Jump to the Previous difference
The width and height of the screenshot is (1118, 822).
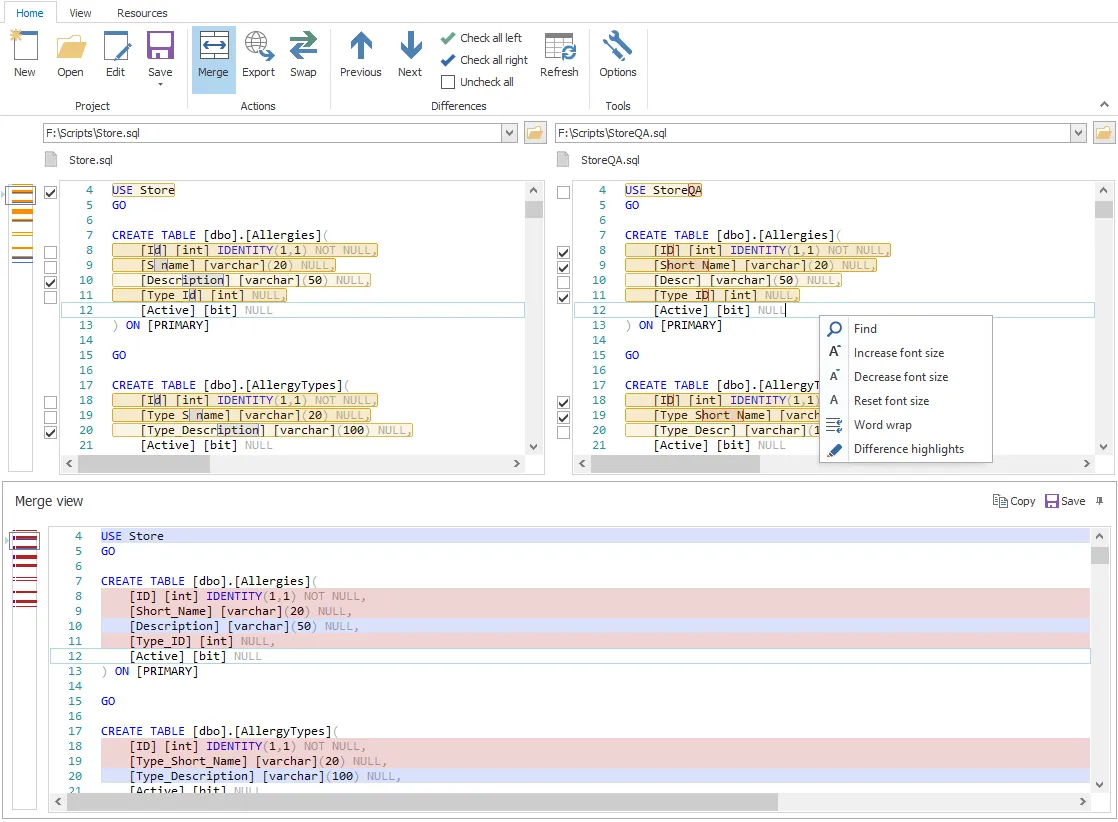pyautogui.click(x=360, y=55)
